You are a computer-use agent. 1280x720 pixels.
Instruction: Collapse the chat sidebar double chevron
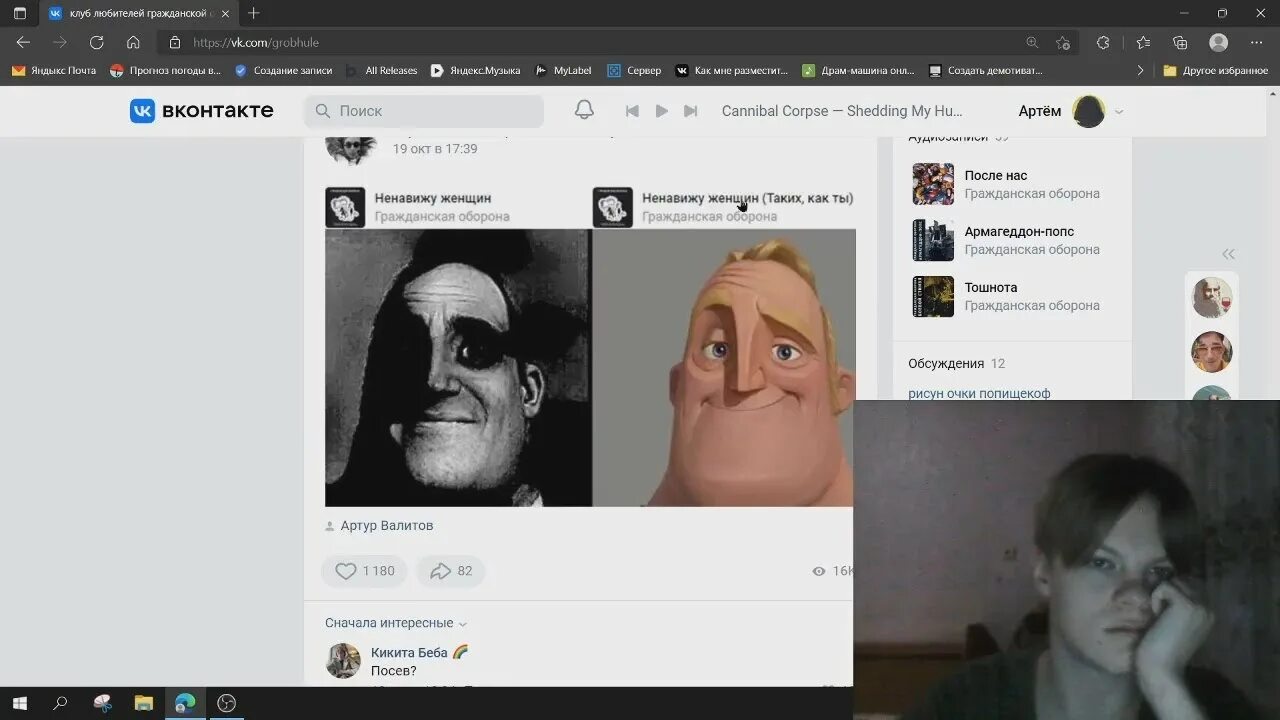pyautogui.click(x=1228, y=254)
